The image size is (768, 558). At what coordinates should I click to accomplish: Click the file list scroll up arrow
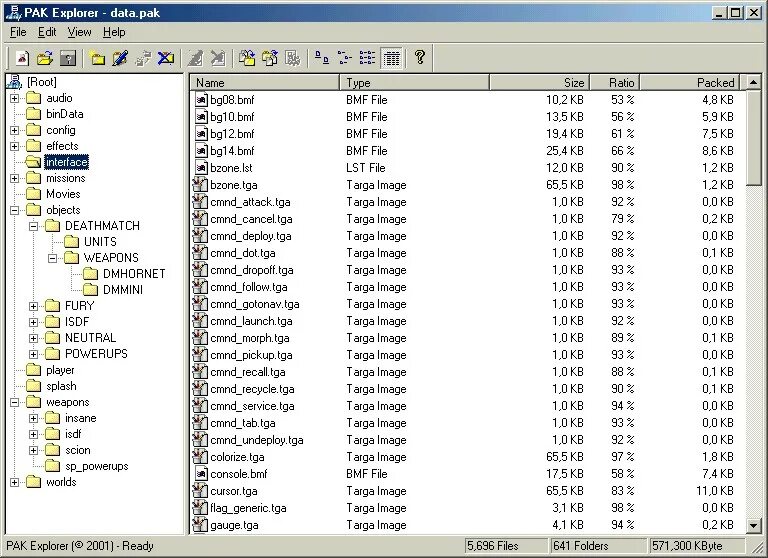pyautogui.click(x=754, y=82)
